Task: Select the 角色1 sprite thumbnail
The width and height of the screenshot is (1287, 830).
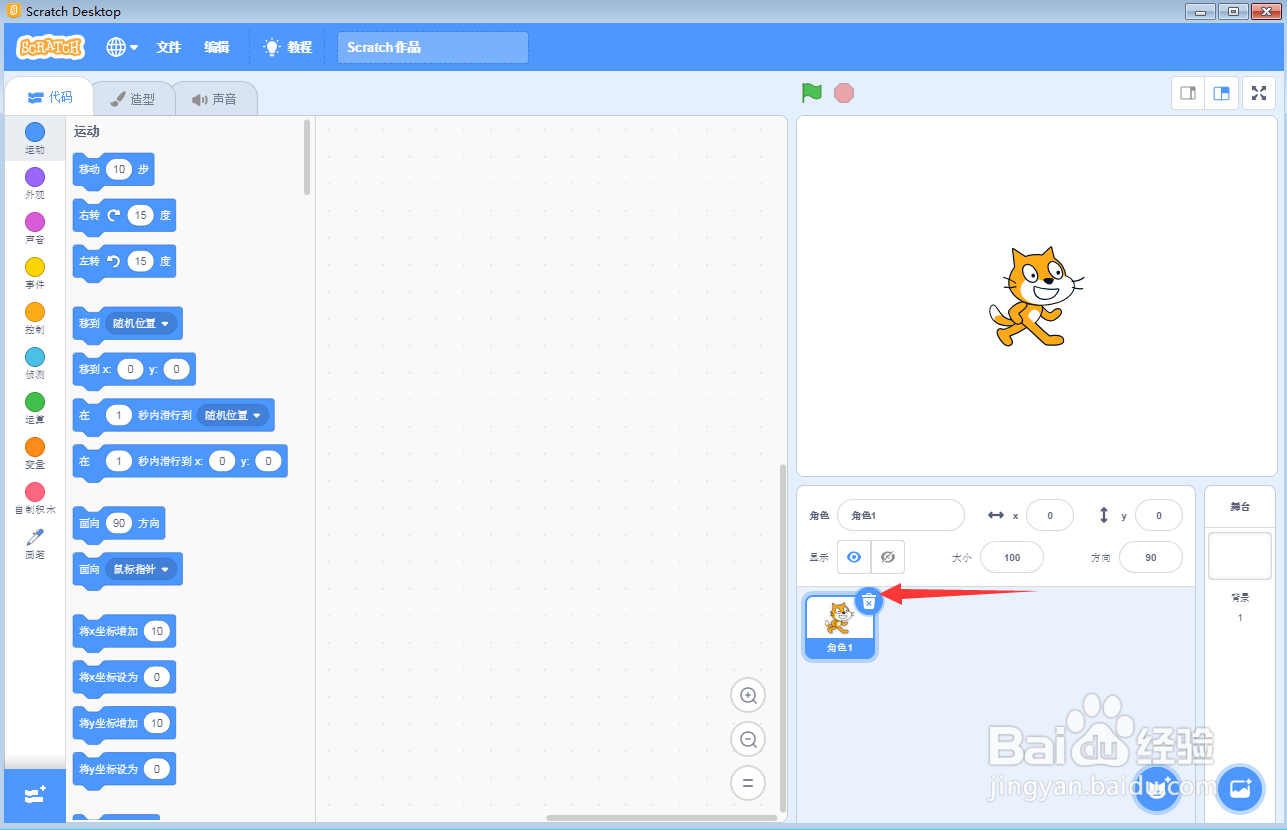Action: (840, 628)
